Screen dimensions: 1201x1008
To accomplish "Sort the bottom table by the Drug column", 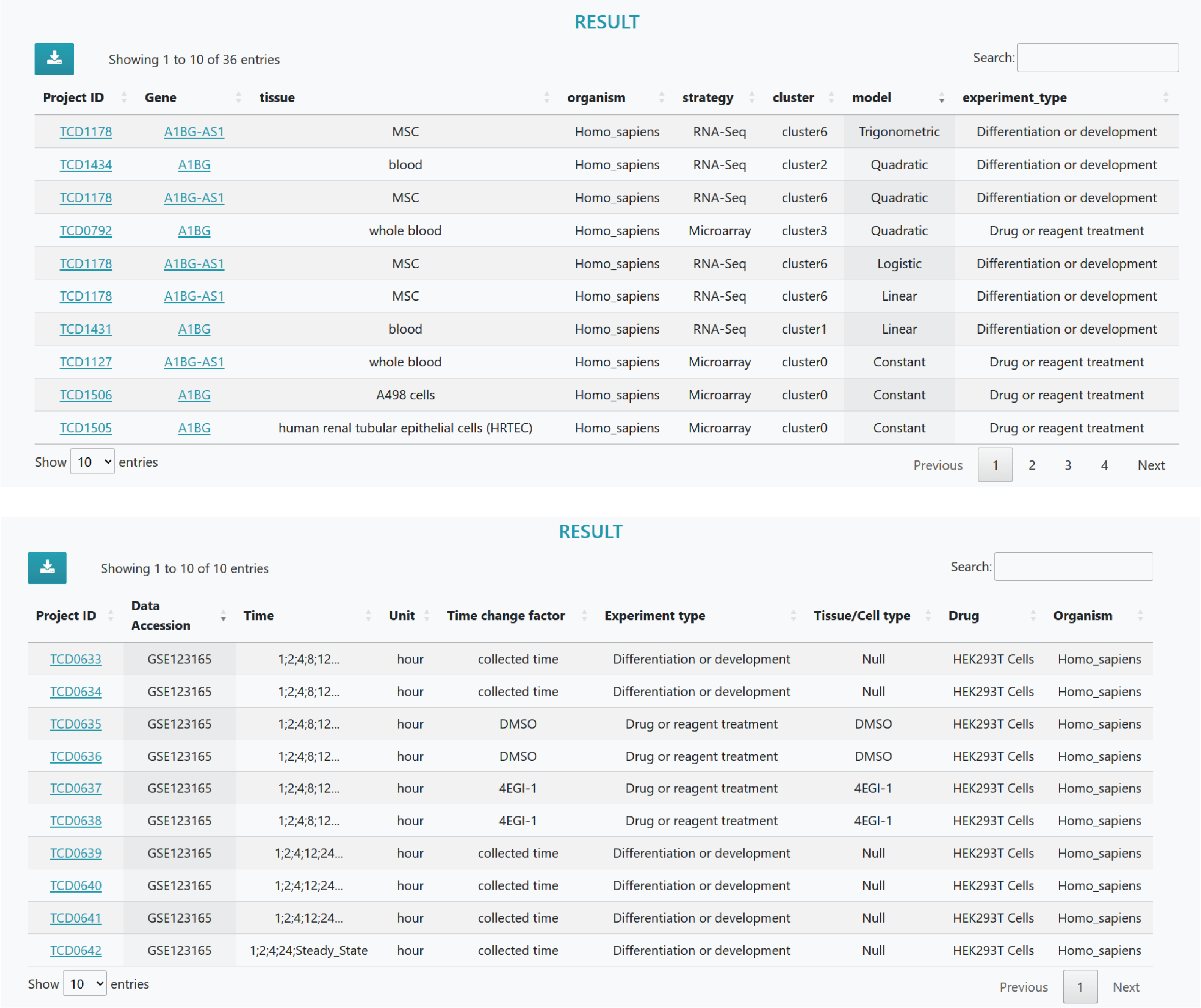I will coord(964,616).
